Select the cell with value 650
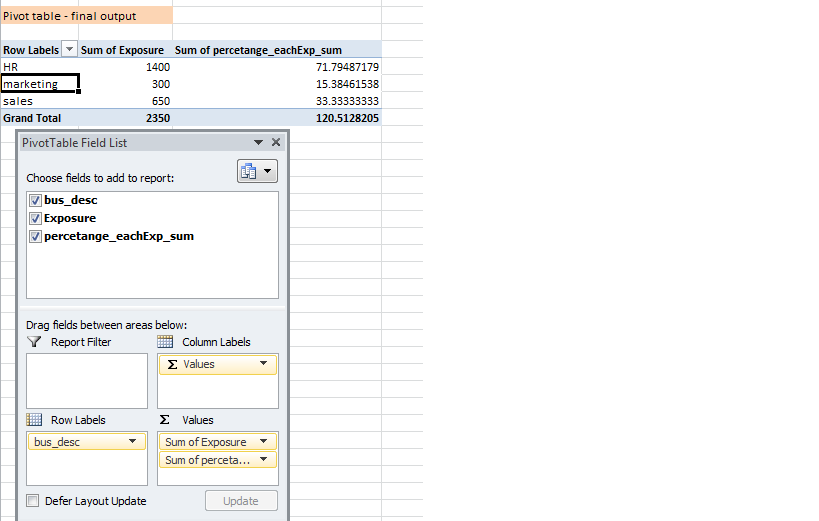The height and width of the screenshot is (521, 819). click(125, 101)
